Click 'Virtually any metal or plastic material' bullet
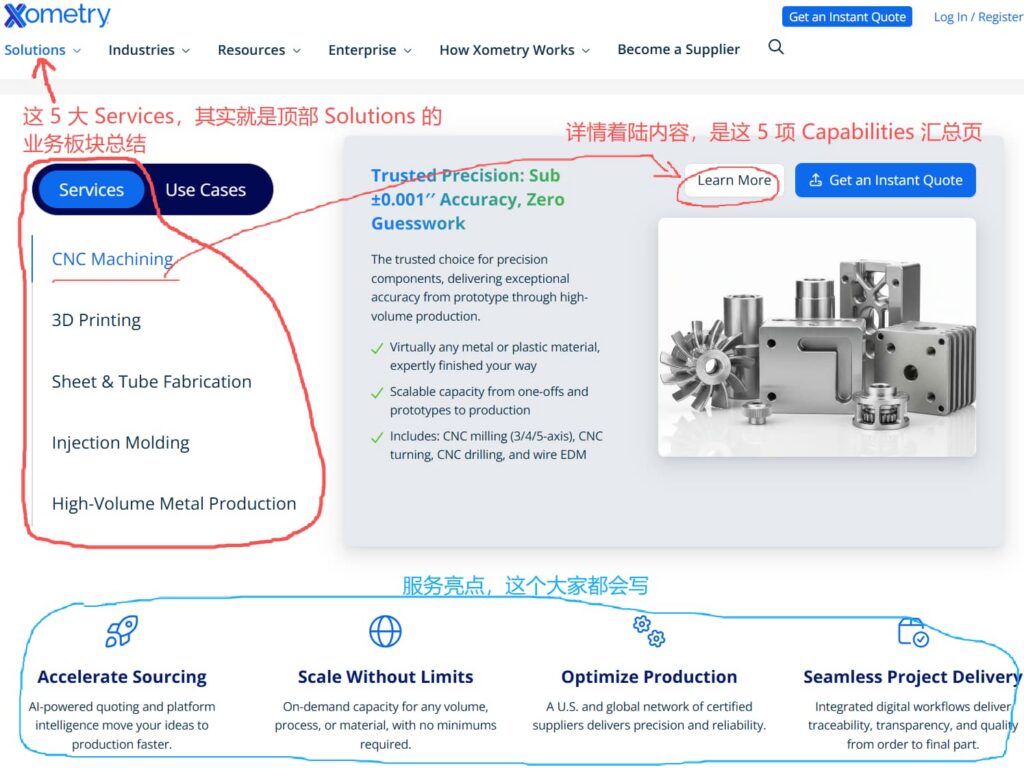 tap(494, 356)
